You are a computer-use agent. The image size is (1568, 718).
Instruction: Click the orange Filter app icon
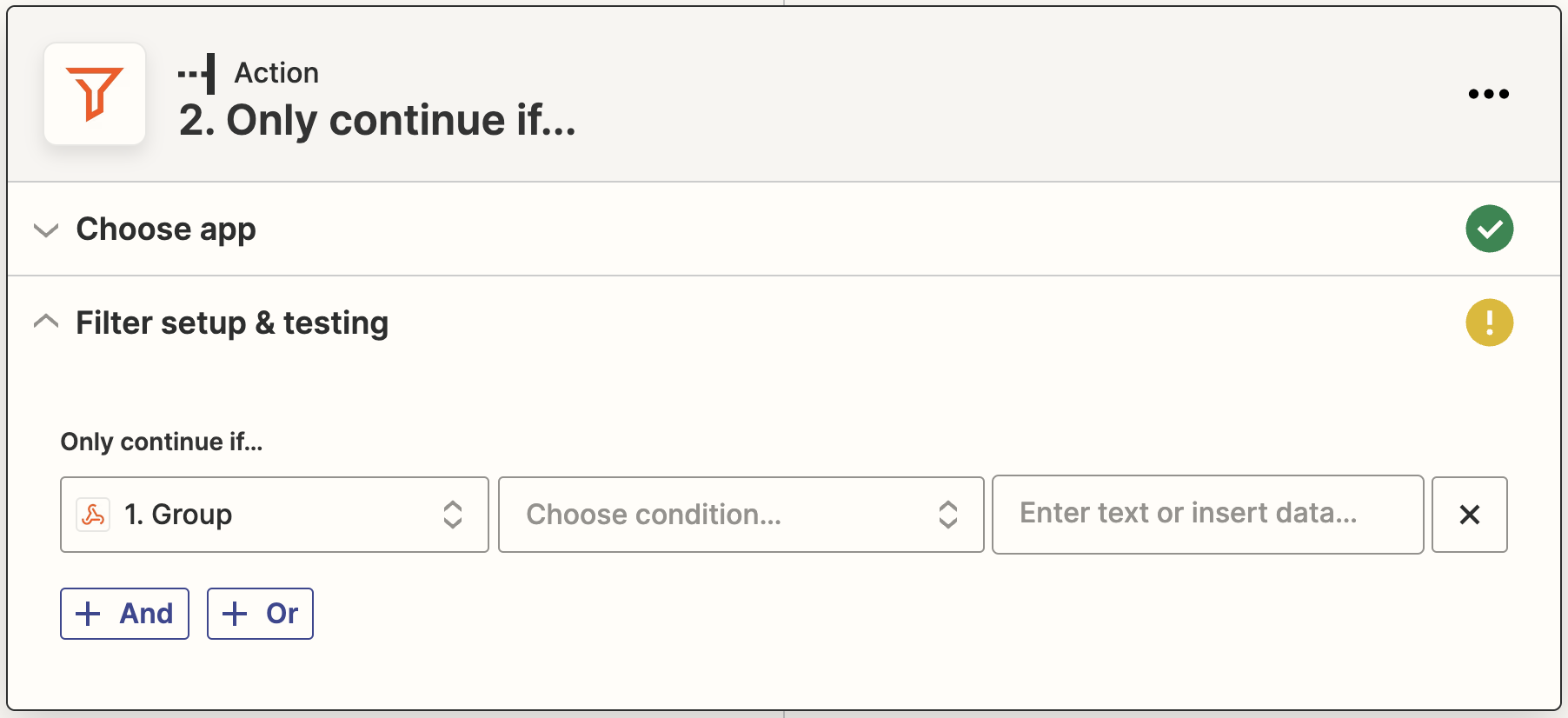95,94
